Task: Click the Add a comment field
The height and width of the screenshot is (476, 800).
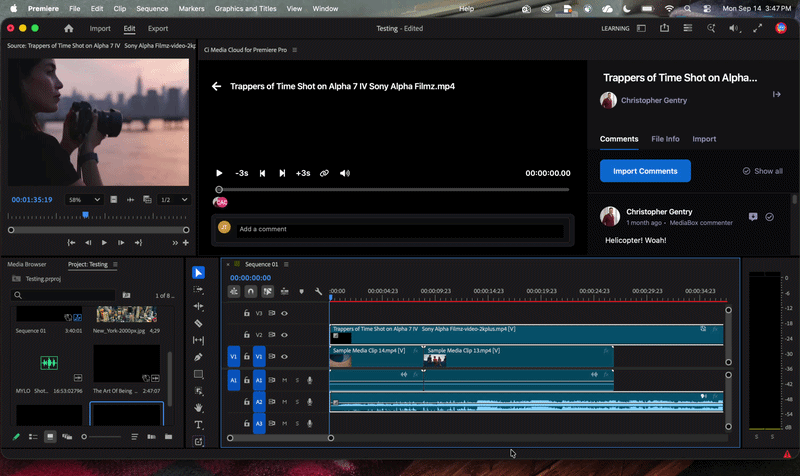Action: 400,229
